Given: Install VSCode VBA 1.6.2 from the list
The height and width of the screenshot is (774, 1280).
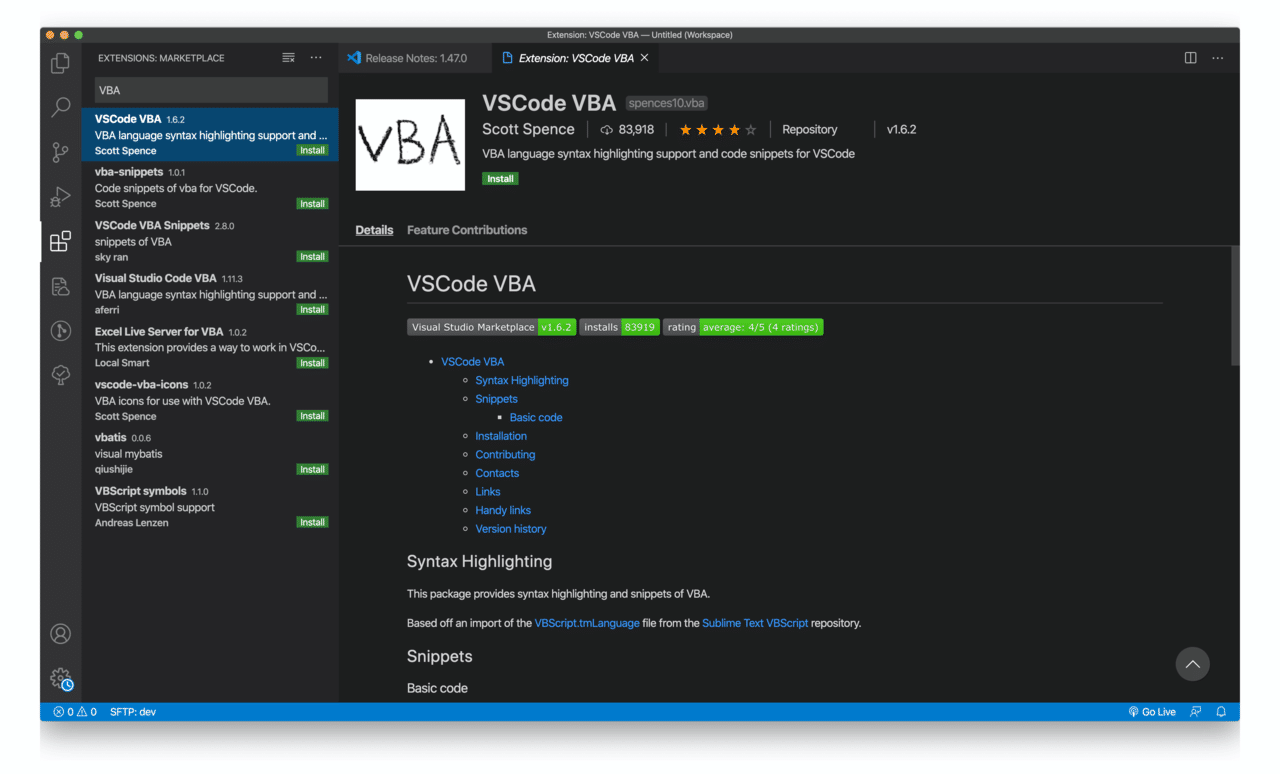Looking at the screenshot, I should tap(313, 151).
